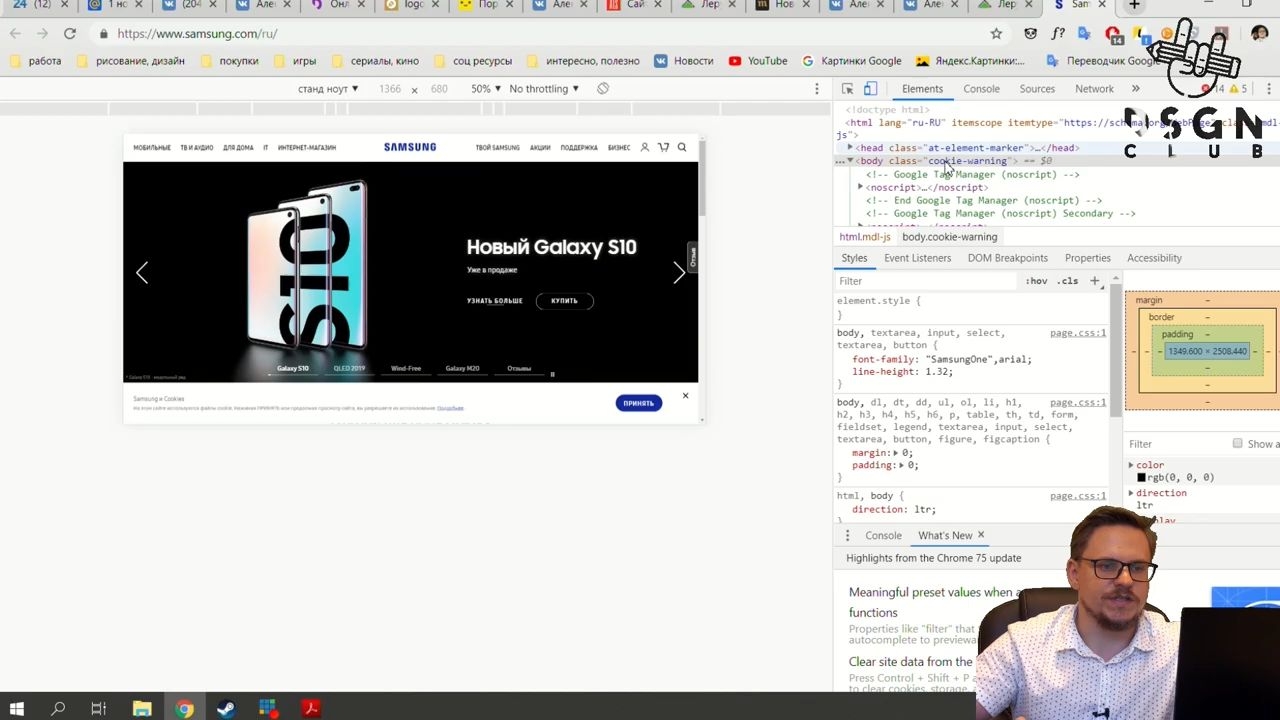The width and height of the screenshot is (1280, 720).
Task: Expand the margin shorthand property
Action: (x=897, y=453)
